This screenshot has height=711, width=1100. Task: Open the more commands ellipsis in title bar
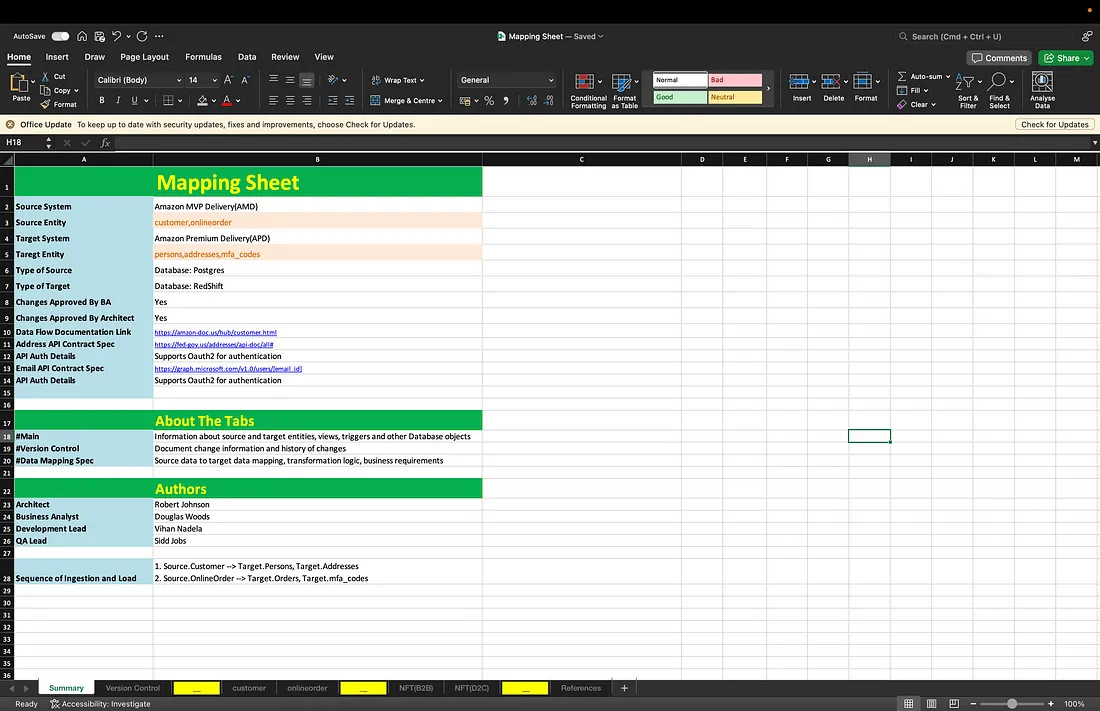click(159, 36)
